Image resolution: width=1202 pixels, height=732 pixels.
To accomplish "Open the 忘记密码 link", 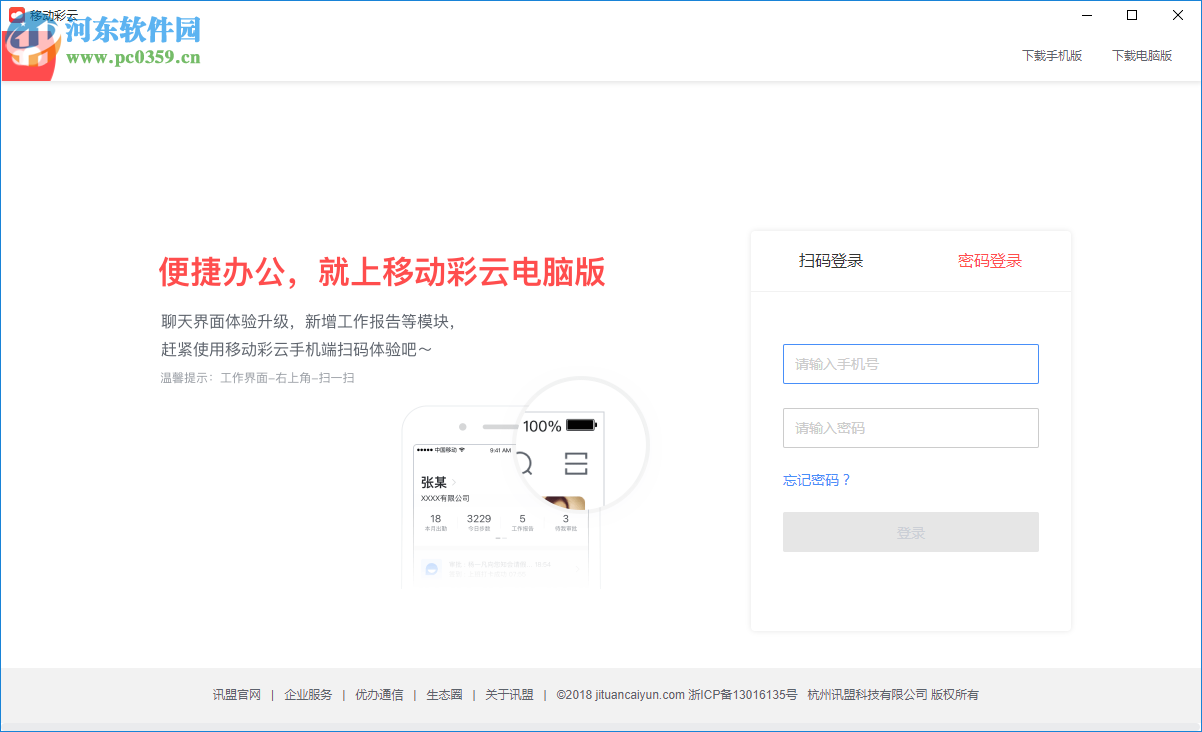I will 817,480.
